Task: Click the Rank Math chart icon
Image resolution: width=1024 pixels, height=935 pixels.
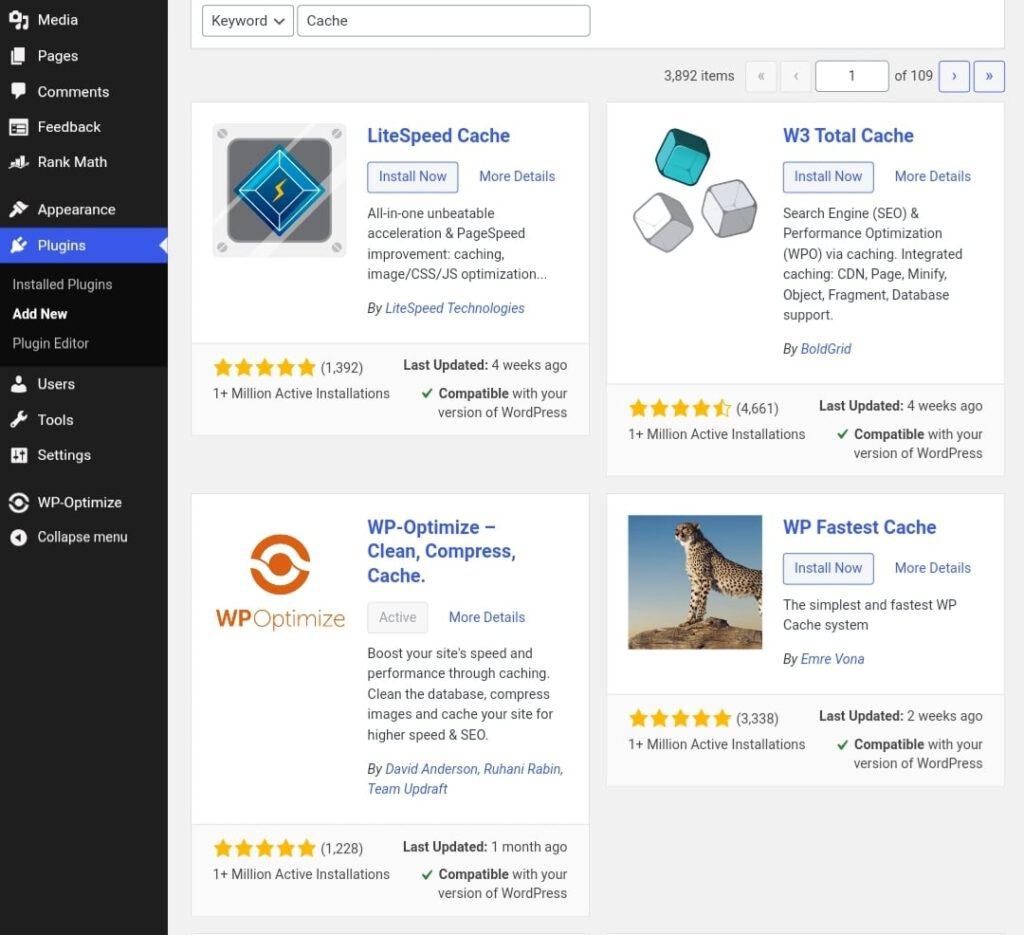Action: click(x=18, y=162)
